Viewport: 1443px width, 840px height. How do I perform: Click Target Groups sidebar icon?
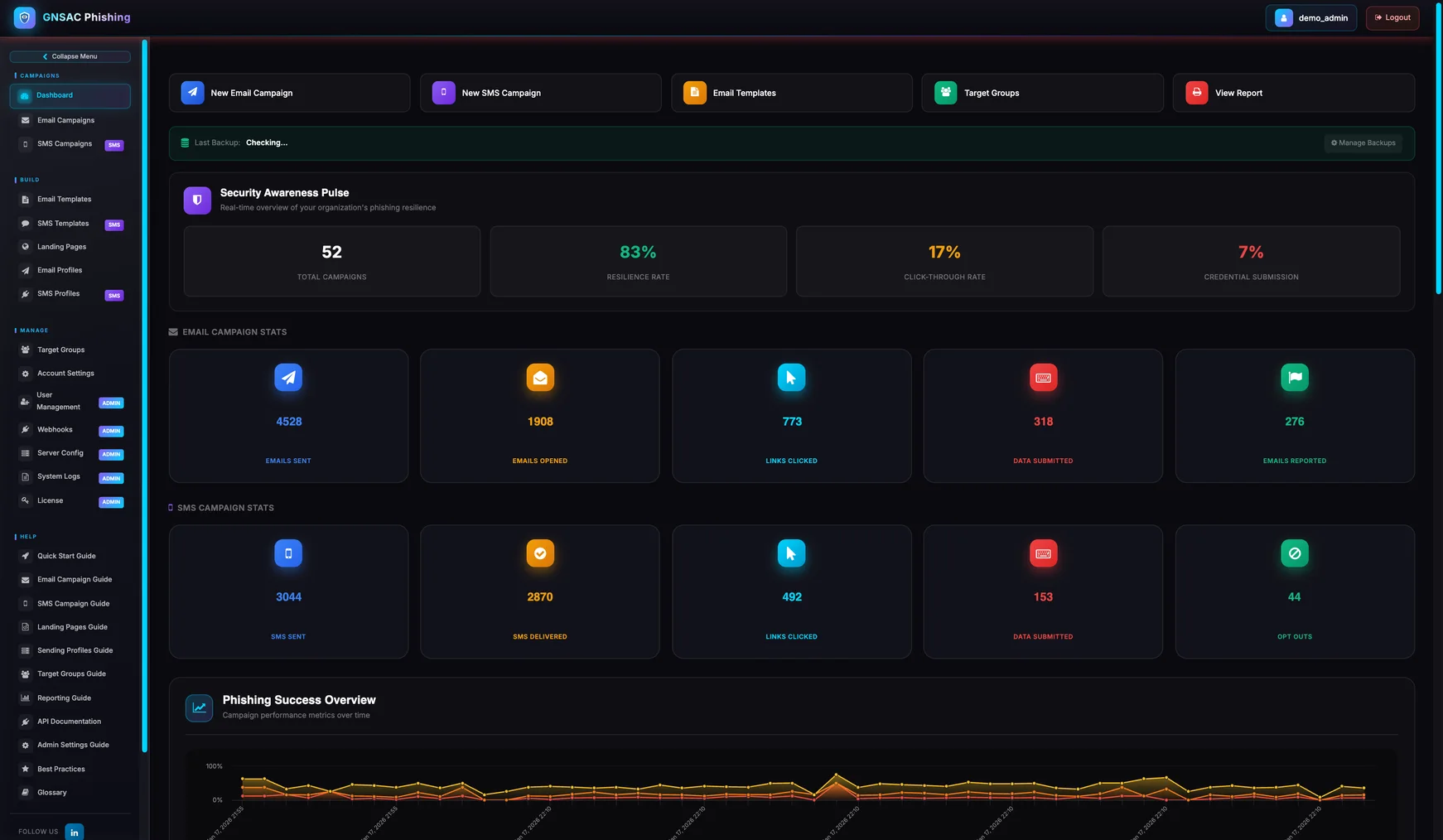25,350
